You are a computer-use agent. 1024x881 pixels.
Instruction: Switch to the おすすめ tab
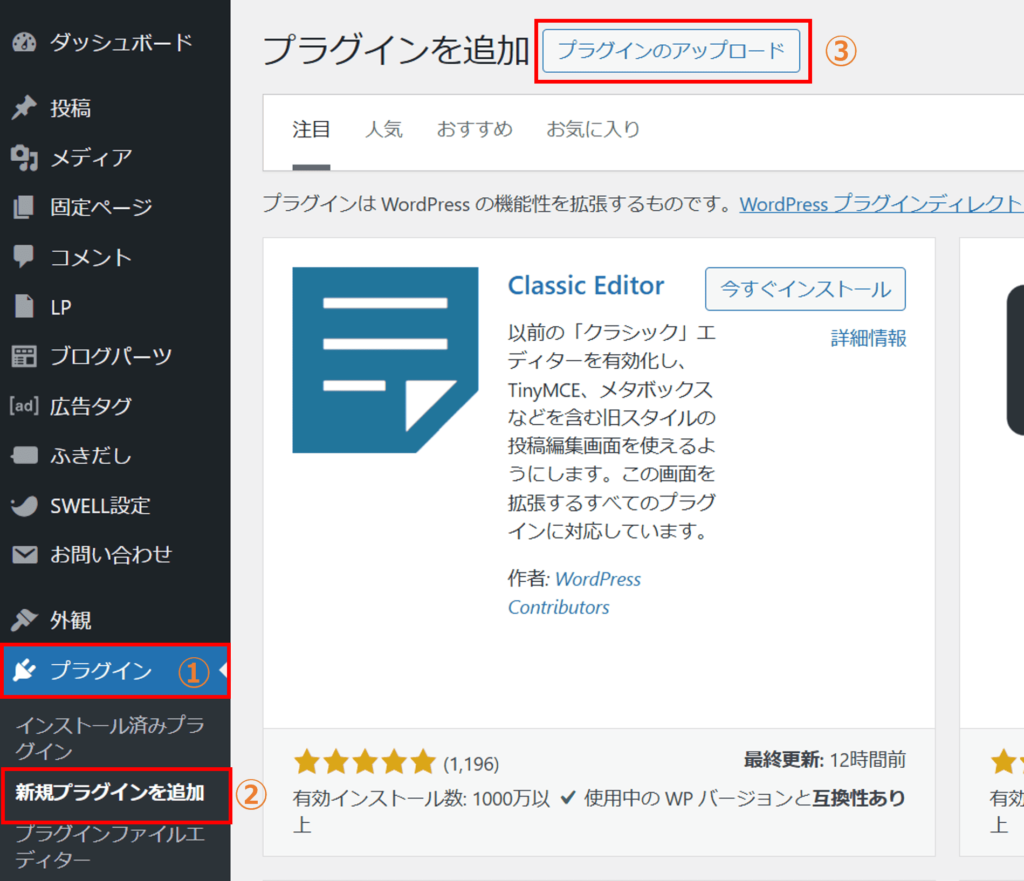[x=474, y=129]
